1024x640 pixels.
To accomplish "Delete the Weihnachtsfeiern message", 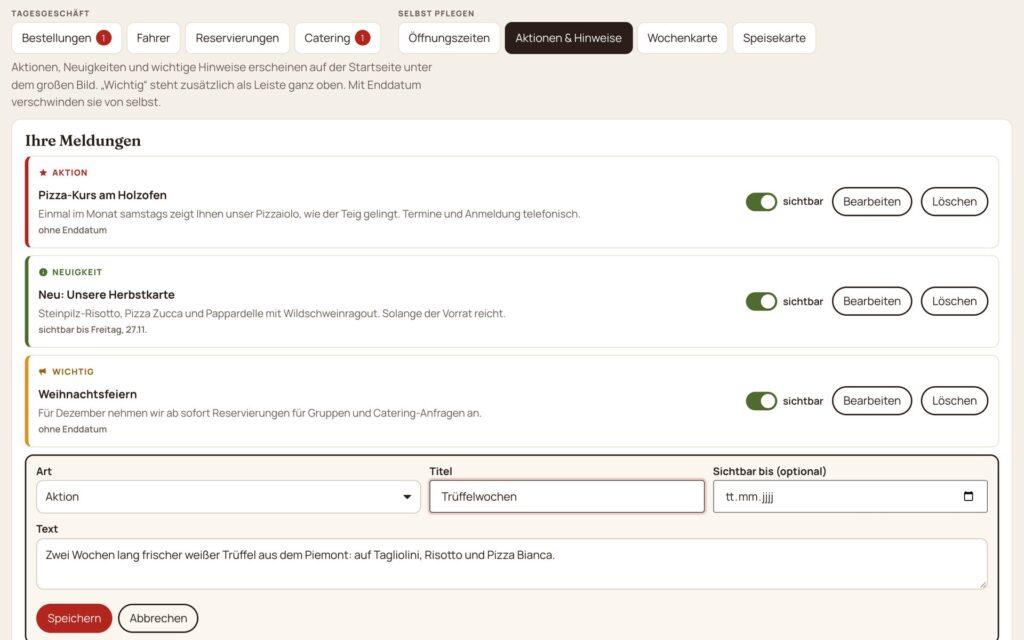I will click(x=954, y=401).
